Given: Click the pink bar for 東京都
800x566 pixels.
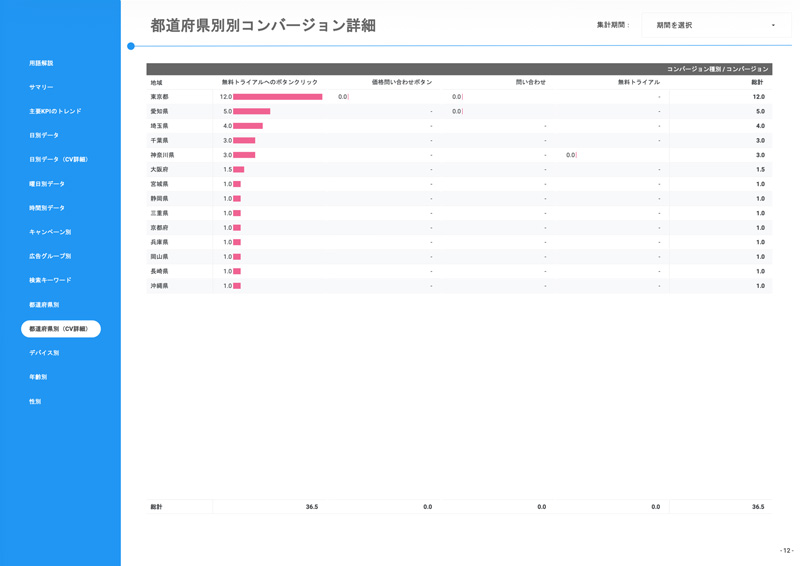Looking at the screenshot, I should coord(277,97).
